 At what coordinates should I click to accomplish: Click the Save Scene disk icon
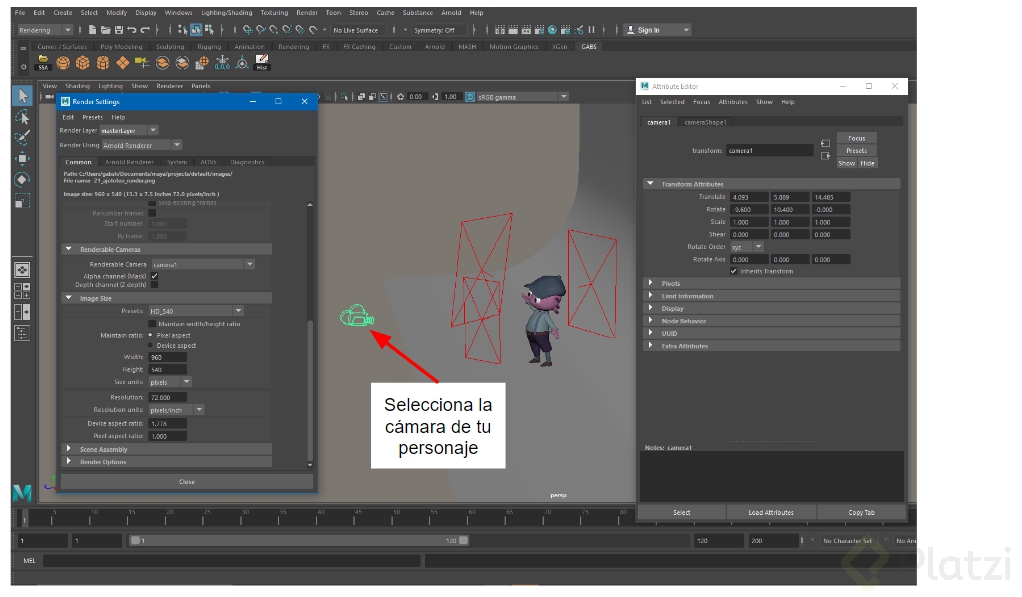pos(118,30)
